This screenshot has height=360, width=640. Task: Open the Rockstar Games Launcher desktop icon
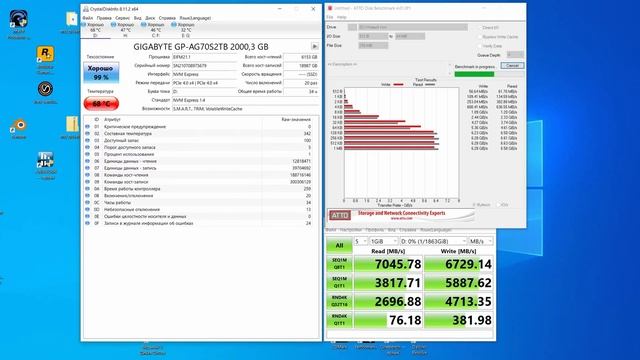point(45,53)
